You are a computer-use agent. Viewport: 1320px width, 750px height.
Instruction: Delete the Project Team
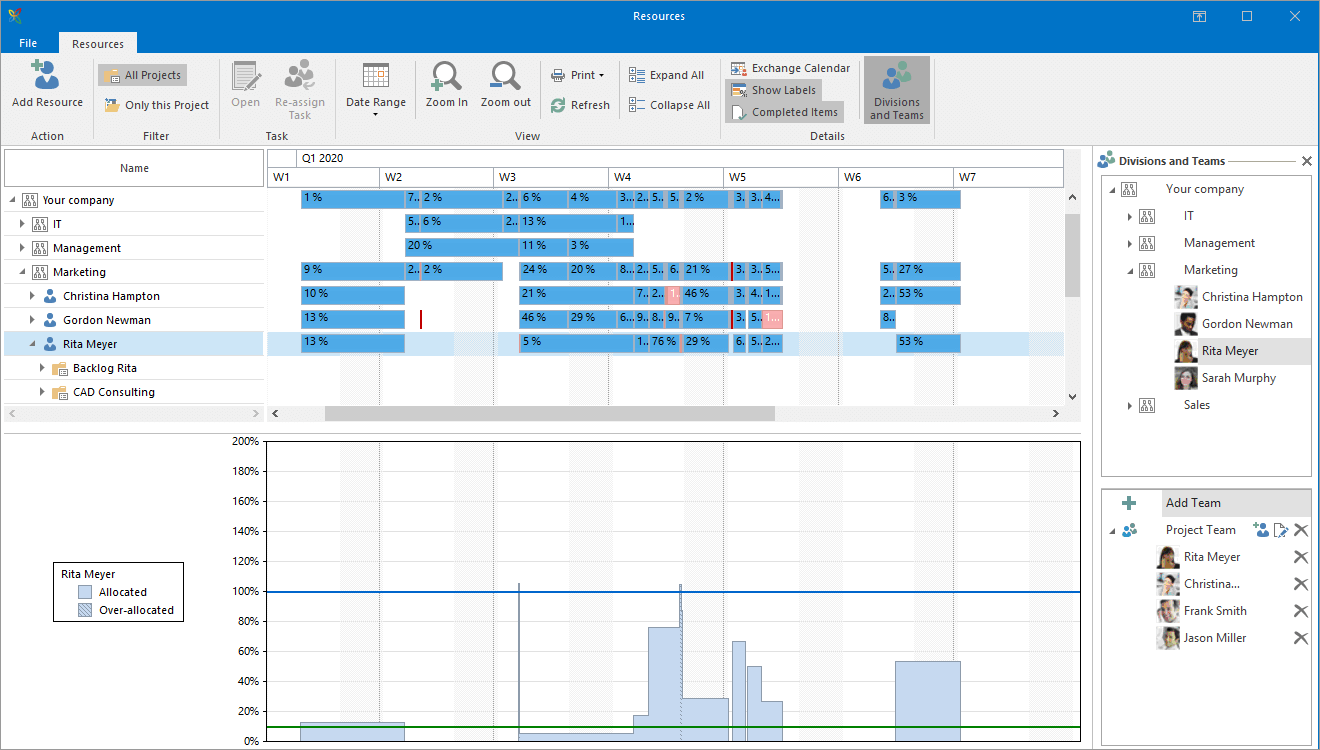pos(1301,530)
